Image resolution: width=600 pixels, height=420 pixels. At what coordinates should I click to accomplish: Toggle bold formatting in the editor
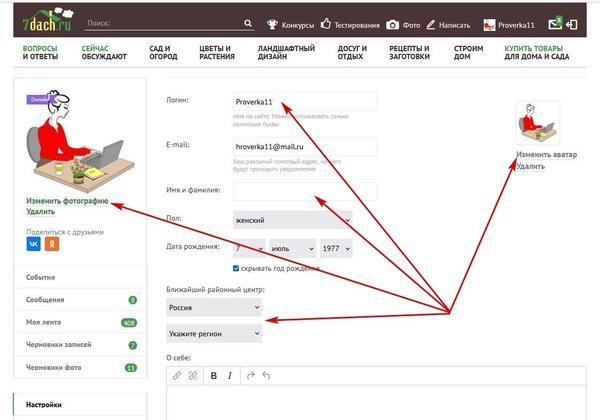click(214, 376)
